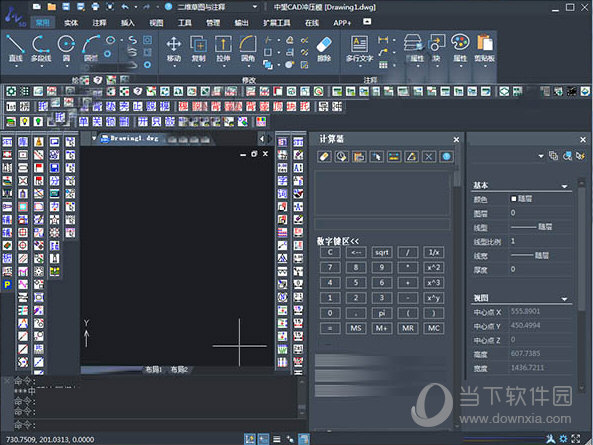The height and width of the screenshot is (445, 593).
Task: Click the pi calculator button
Action: [382, 313]
